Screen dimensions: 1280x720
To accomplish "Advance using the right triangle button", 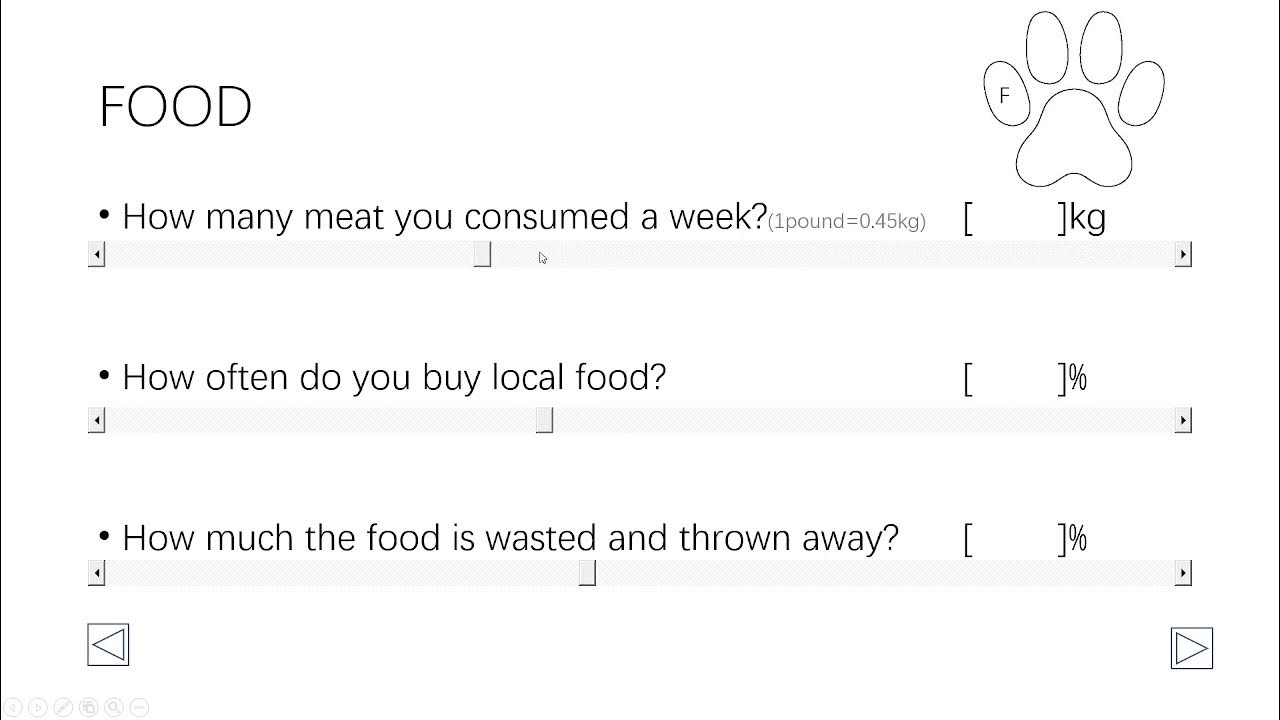I will [1191, 648].
